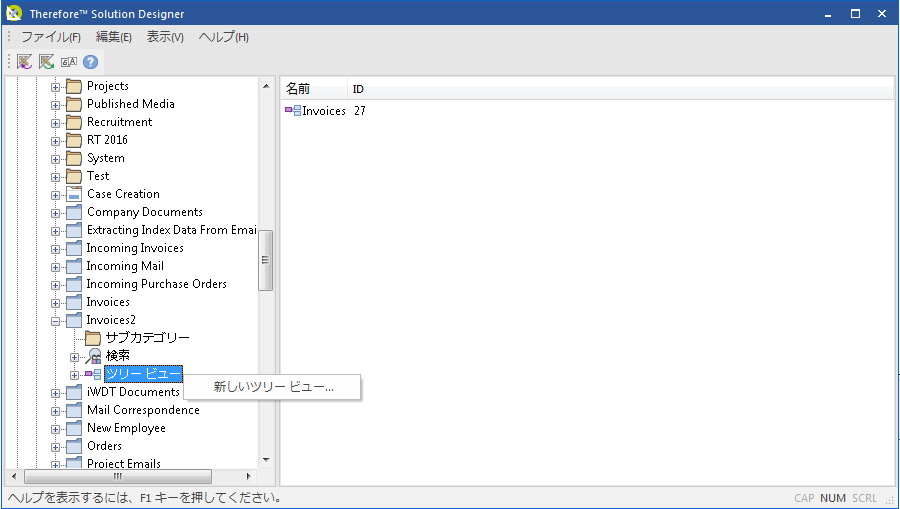Click the Published Media folder icon
The width and height of the screenshot is (900, 509).
pos(73,104)
